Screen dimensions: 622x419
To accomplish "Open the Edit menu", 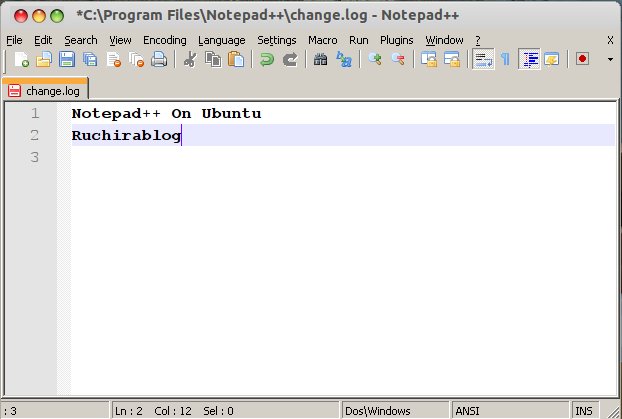I will [x=43, y=40].
